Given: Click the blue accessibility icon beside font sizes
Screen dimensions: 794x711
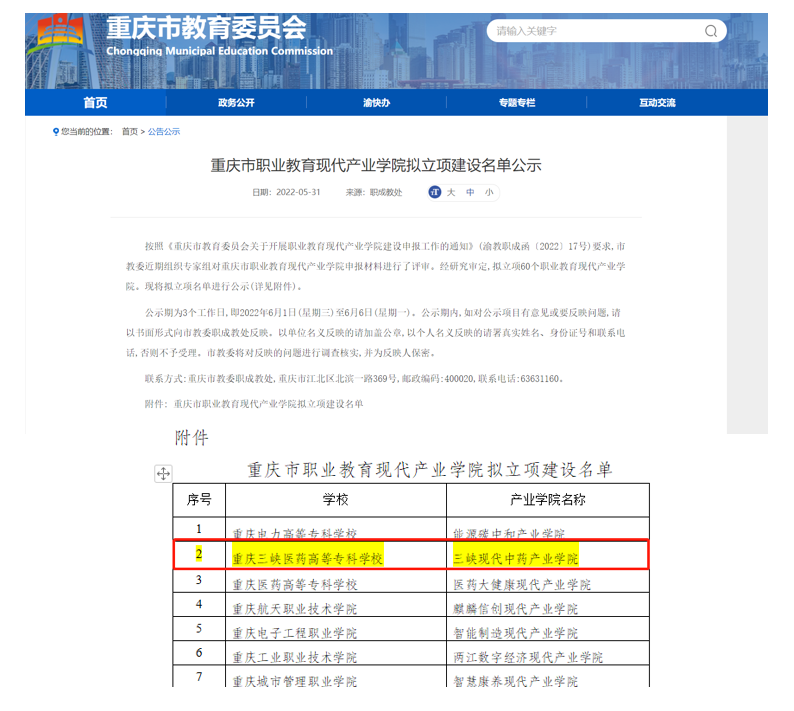Looking at the screenshot, I should click(x=435, y=192).
